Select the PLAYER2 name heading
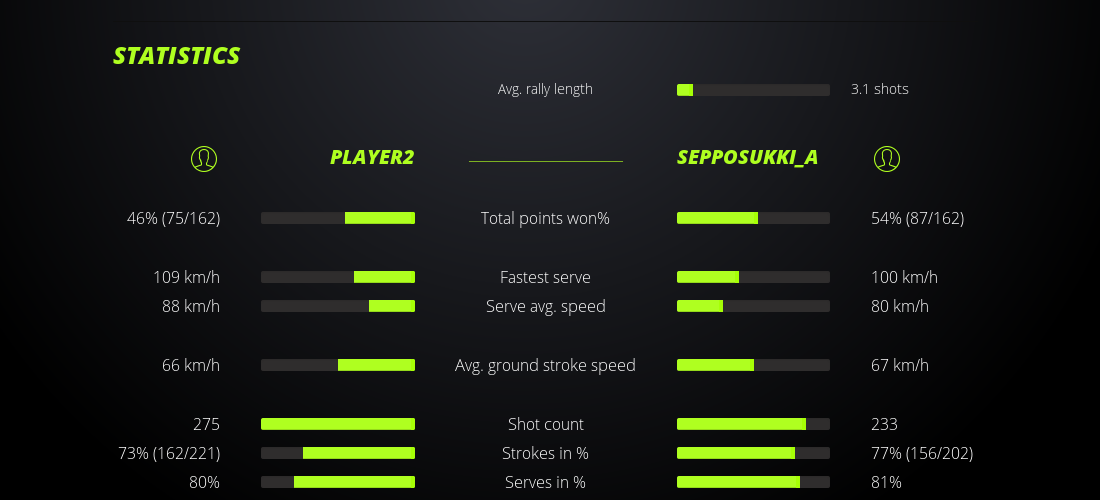This screenshot has width=1100, height=500. coord(372,157)
